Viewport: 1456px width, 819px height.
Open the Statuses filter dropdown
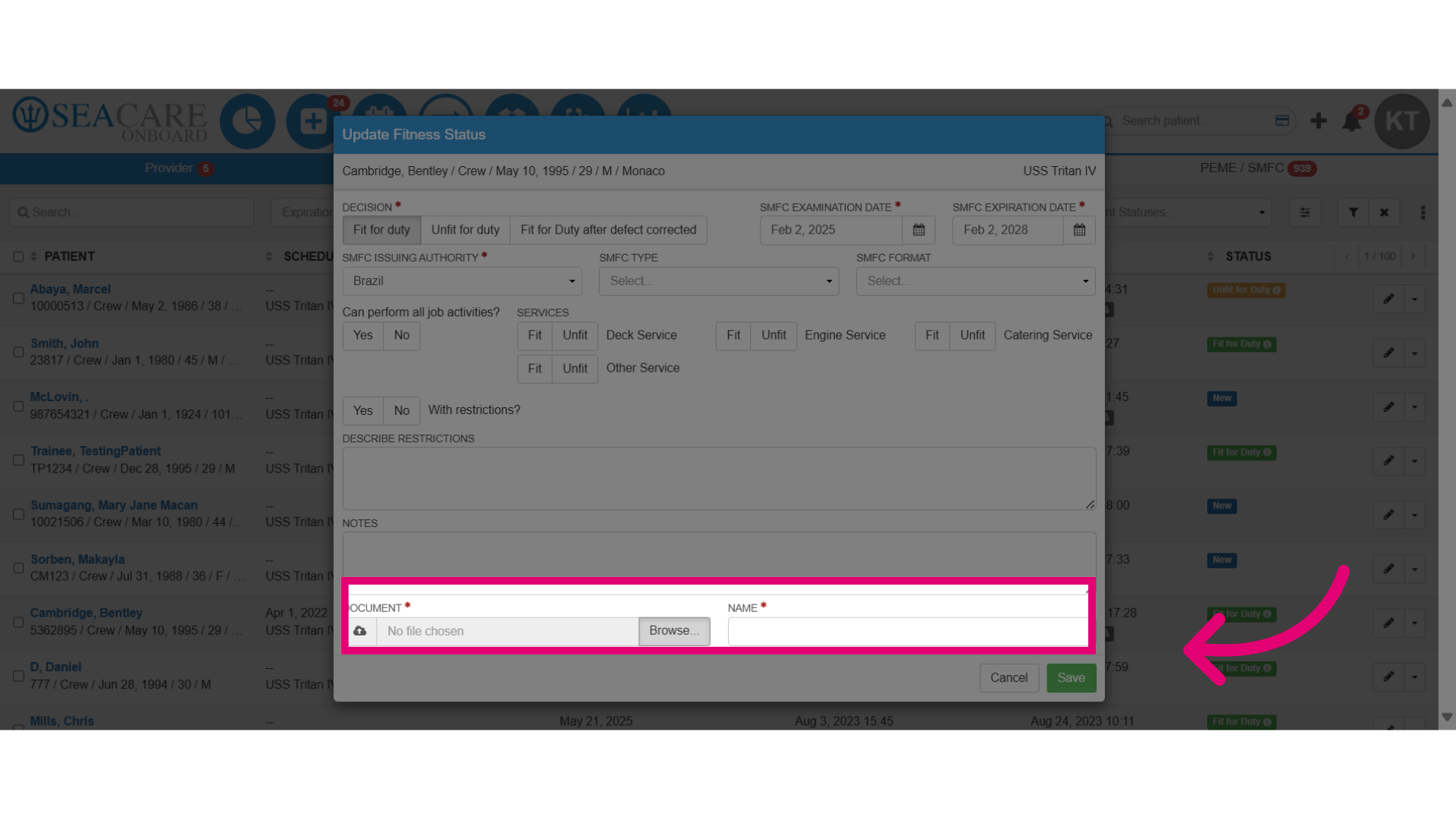pos(1188,212)
